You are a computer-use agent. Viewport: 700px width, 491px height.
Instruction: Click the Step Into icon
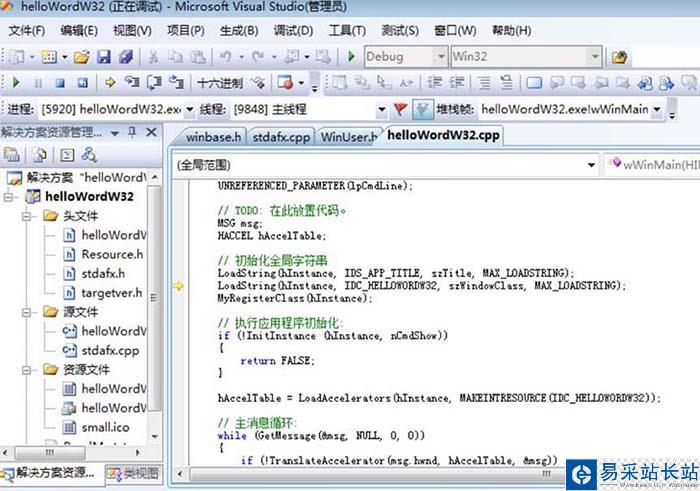click(132, 83)
